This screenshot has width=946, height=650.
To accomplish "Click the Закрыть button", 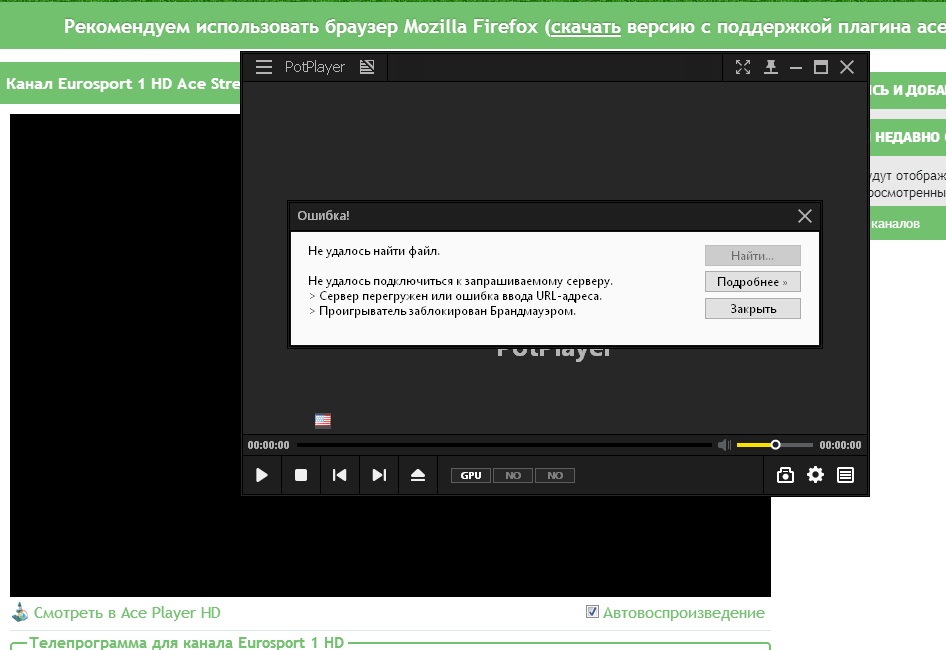I will coord(752,309).
